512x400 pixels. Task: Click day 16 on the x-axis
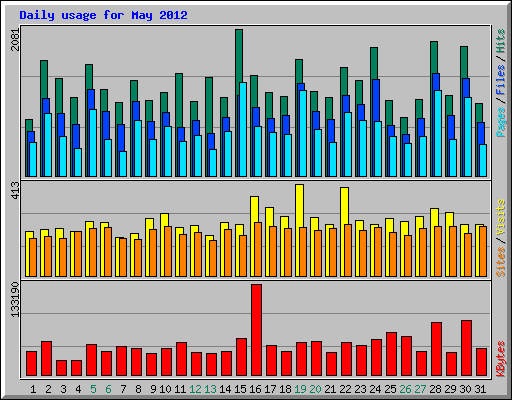tap(255, 389)
